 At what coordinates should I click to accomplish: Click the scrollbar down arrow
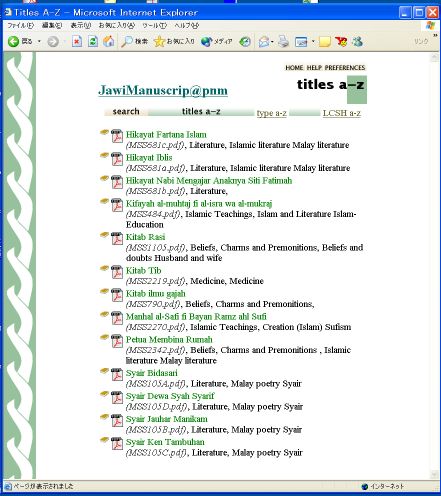(x=434, y=474)
